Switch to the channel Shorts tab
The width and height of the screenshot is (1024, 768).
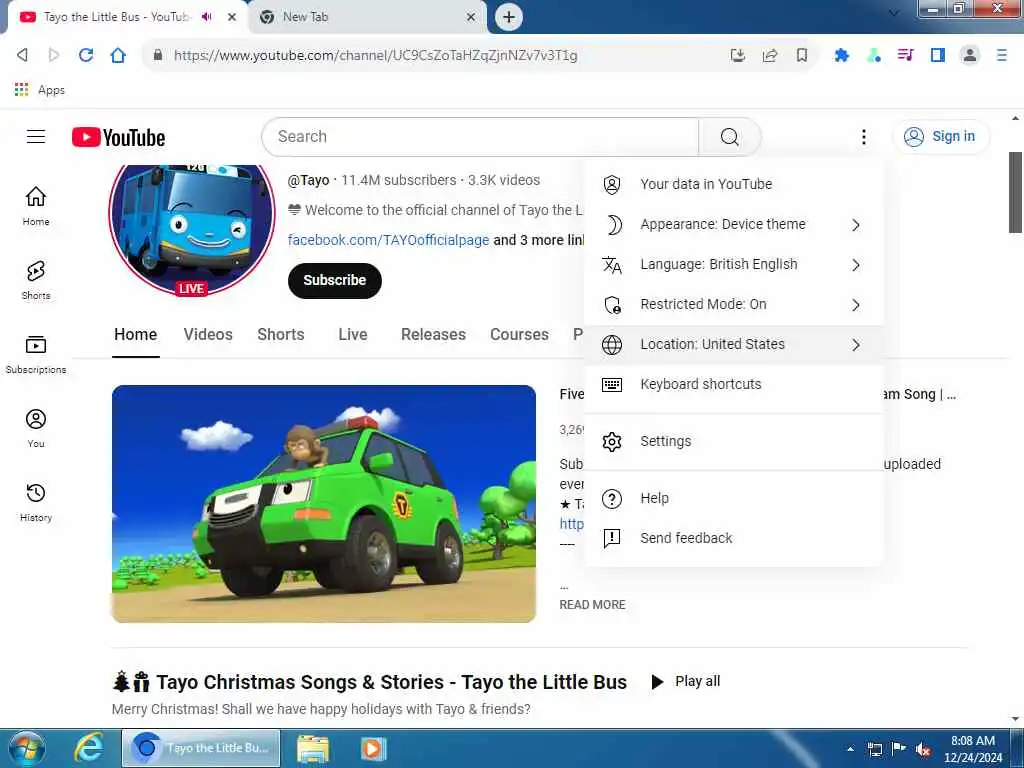click(x=281, y=334)
